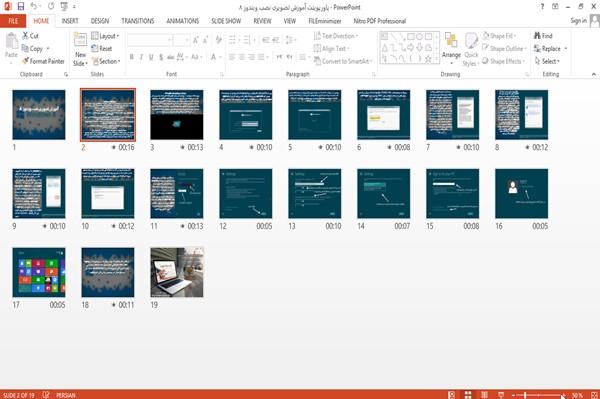Expand the Select dropdown in Editing
Screen dimensions: 600x399
coord(547,61)
